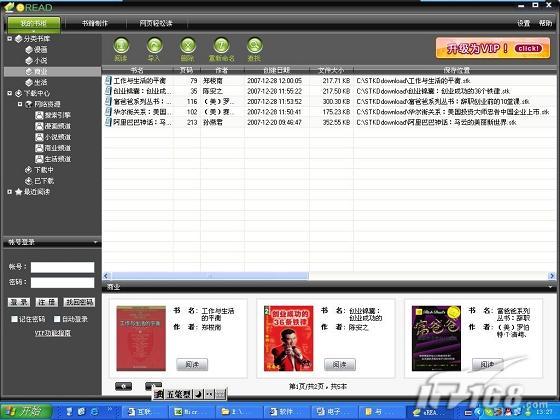
Task: Click the red book cover thumbnail 工作与生活的平衡
Action: (141, 338)
